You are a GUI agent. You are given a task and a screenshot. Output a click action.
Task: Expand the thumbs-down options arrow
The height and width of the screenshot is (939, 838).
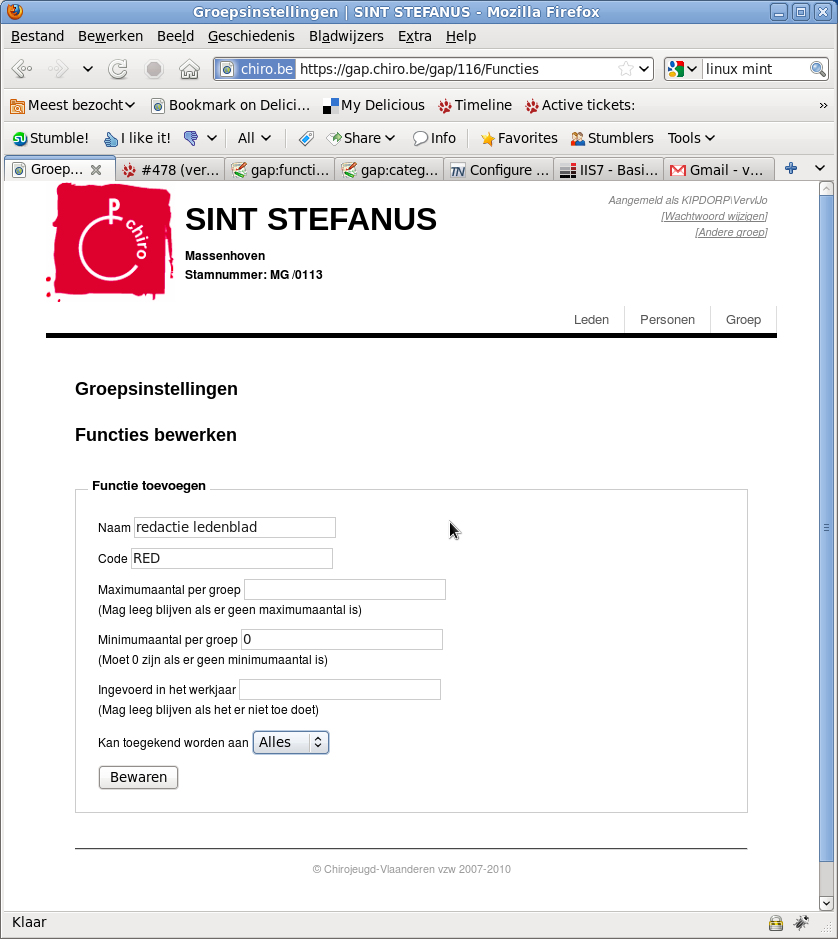pyautogui.click(x=212, y=138)
